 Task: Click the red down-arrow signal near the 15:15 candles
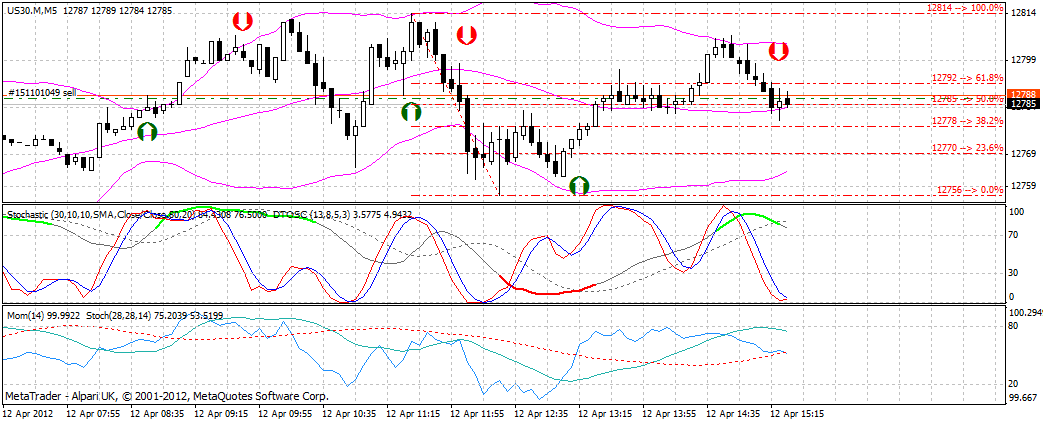coord(780,51)
